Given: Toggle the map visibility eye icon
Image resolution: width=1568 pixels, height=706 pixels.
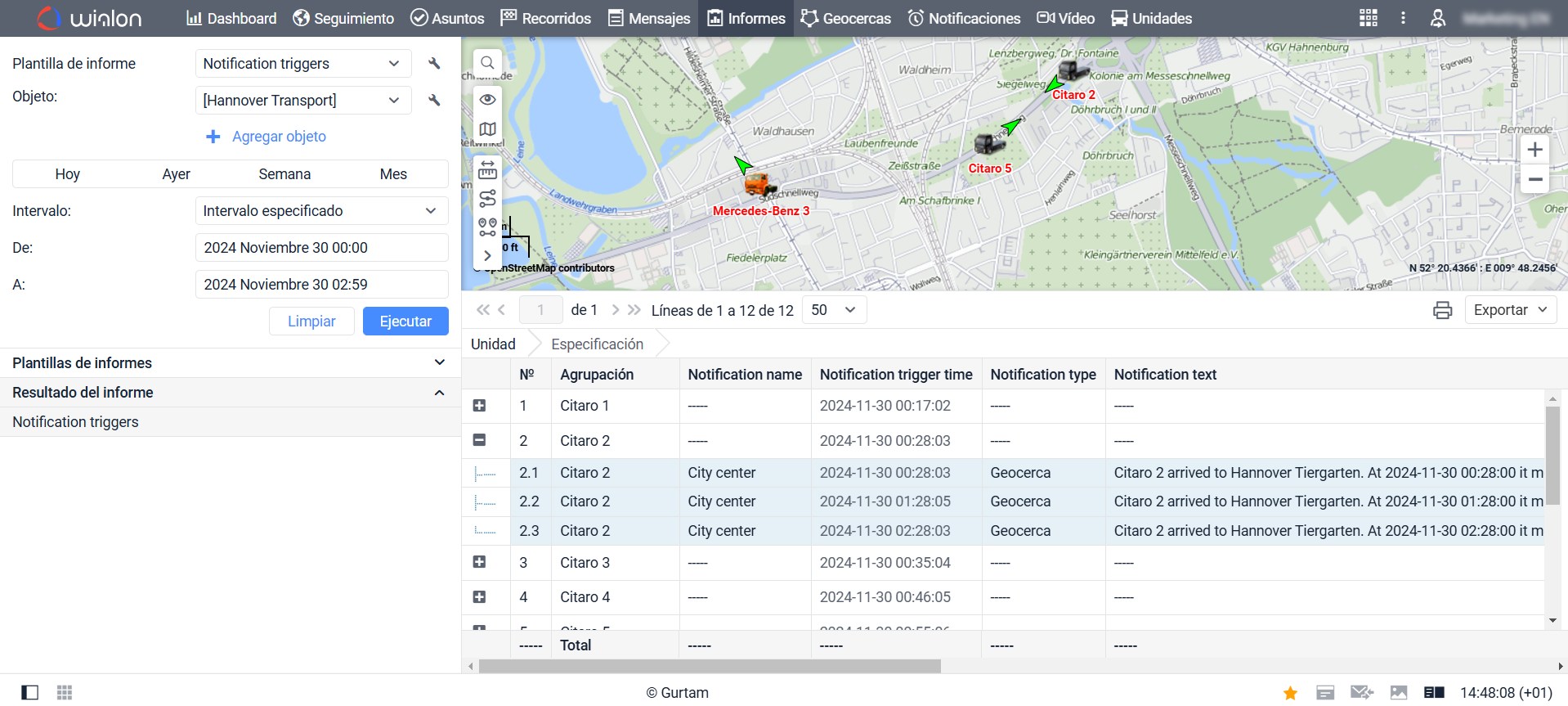Looking at the screenshot, I should click(487, 99).
